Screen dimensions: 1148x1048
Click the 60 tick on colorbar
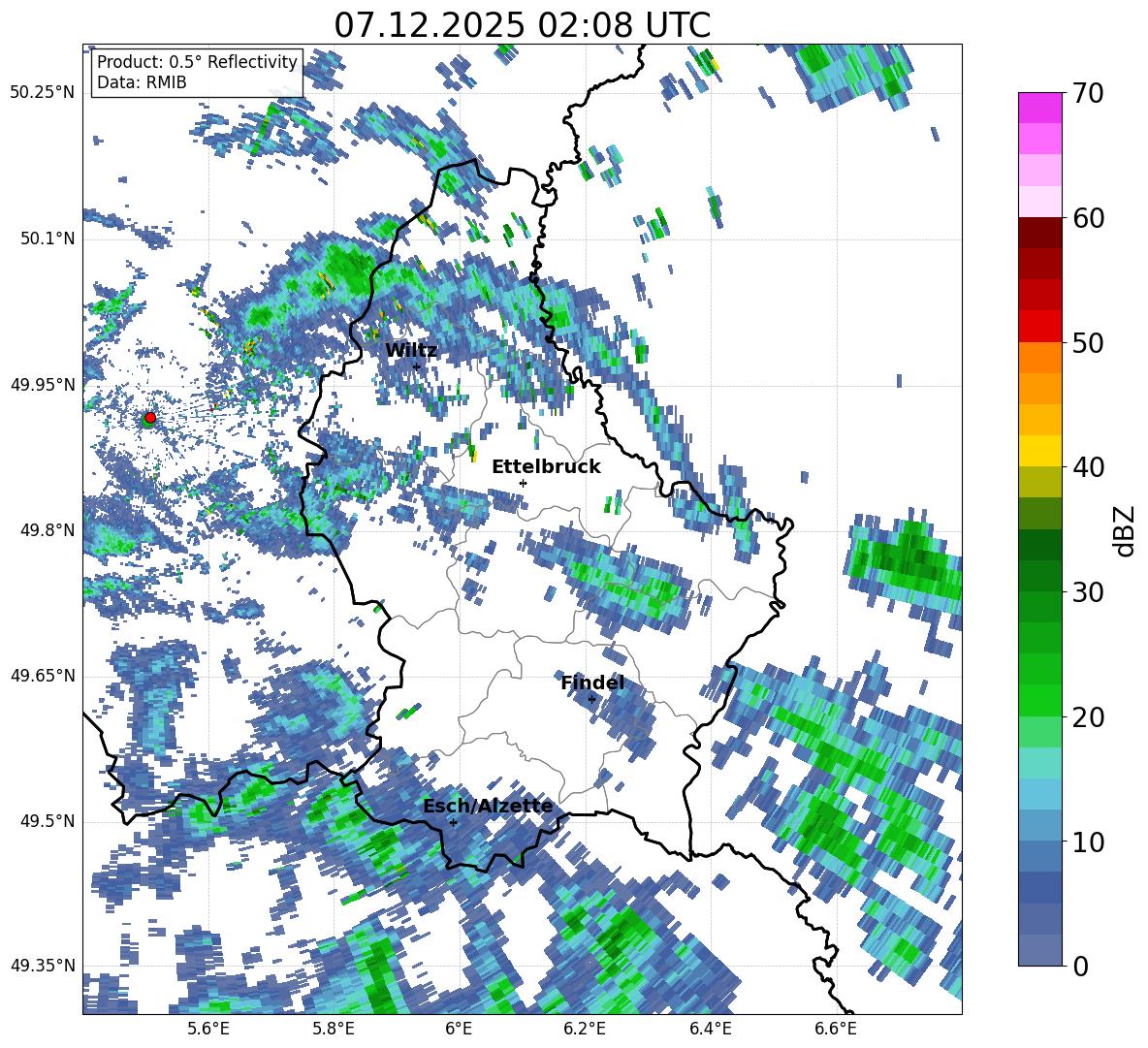(x=1088, y=218)
